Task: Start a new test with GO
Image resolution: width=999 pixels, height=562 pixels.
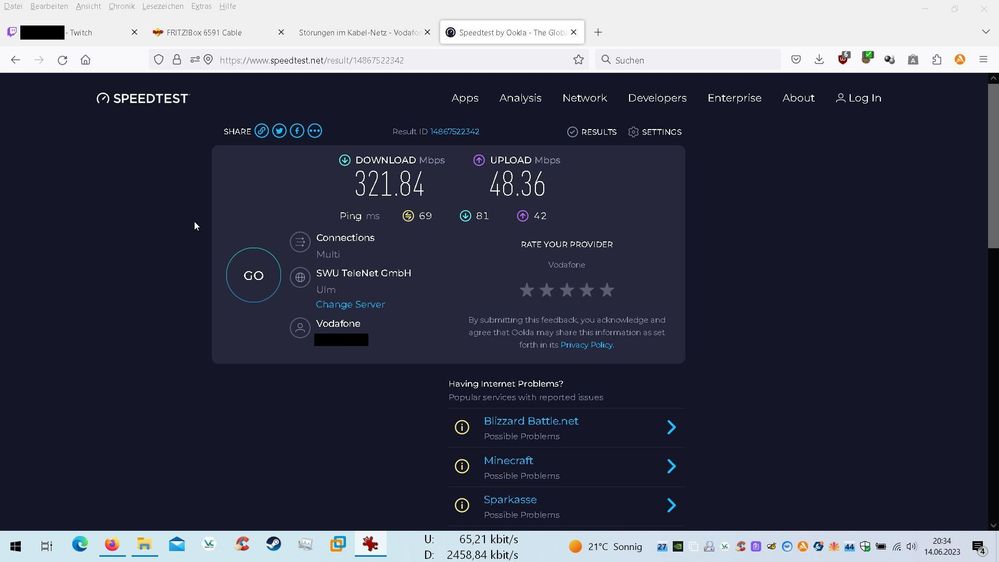Action: click(x=254, y=275)
